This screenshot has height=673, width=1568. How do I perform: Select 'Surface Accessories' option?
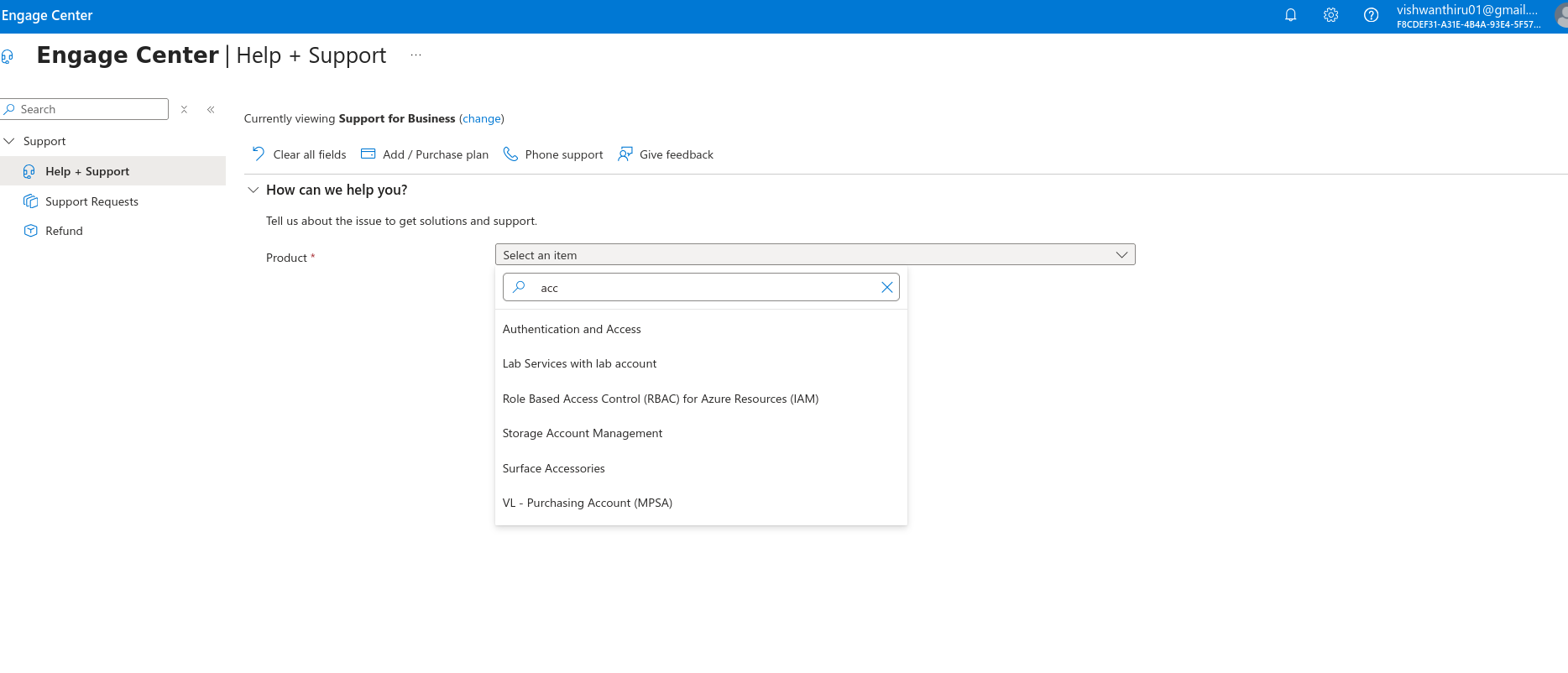click(x=701, y=468)
